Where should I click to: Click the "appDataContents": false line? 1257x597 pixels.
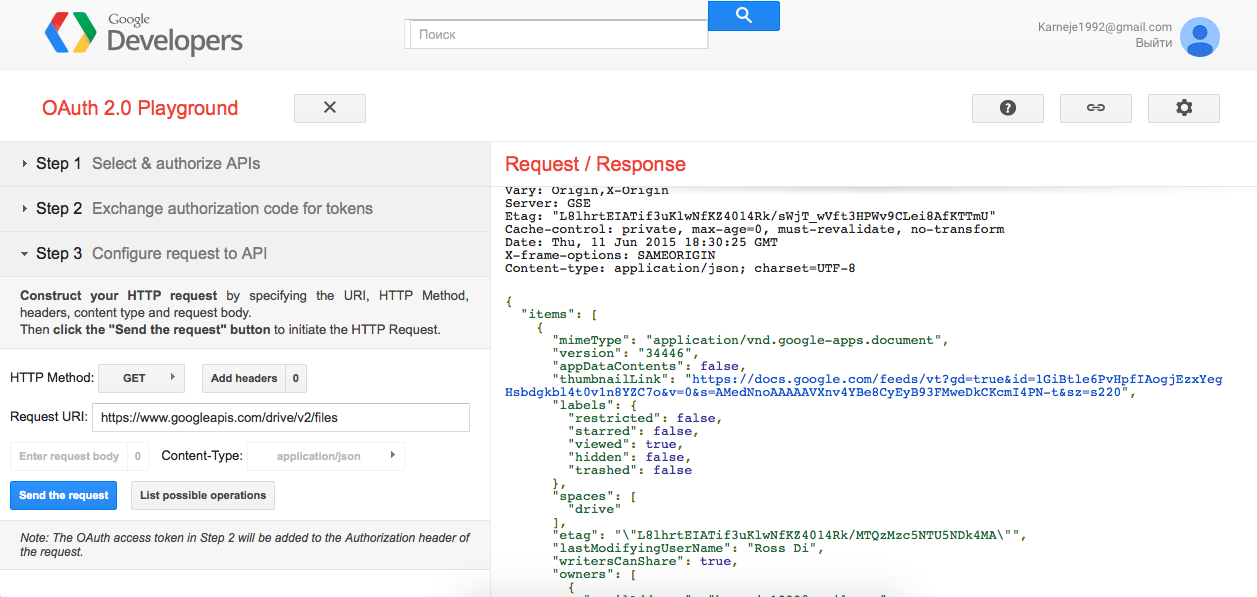(650, 366)
